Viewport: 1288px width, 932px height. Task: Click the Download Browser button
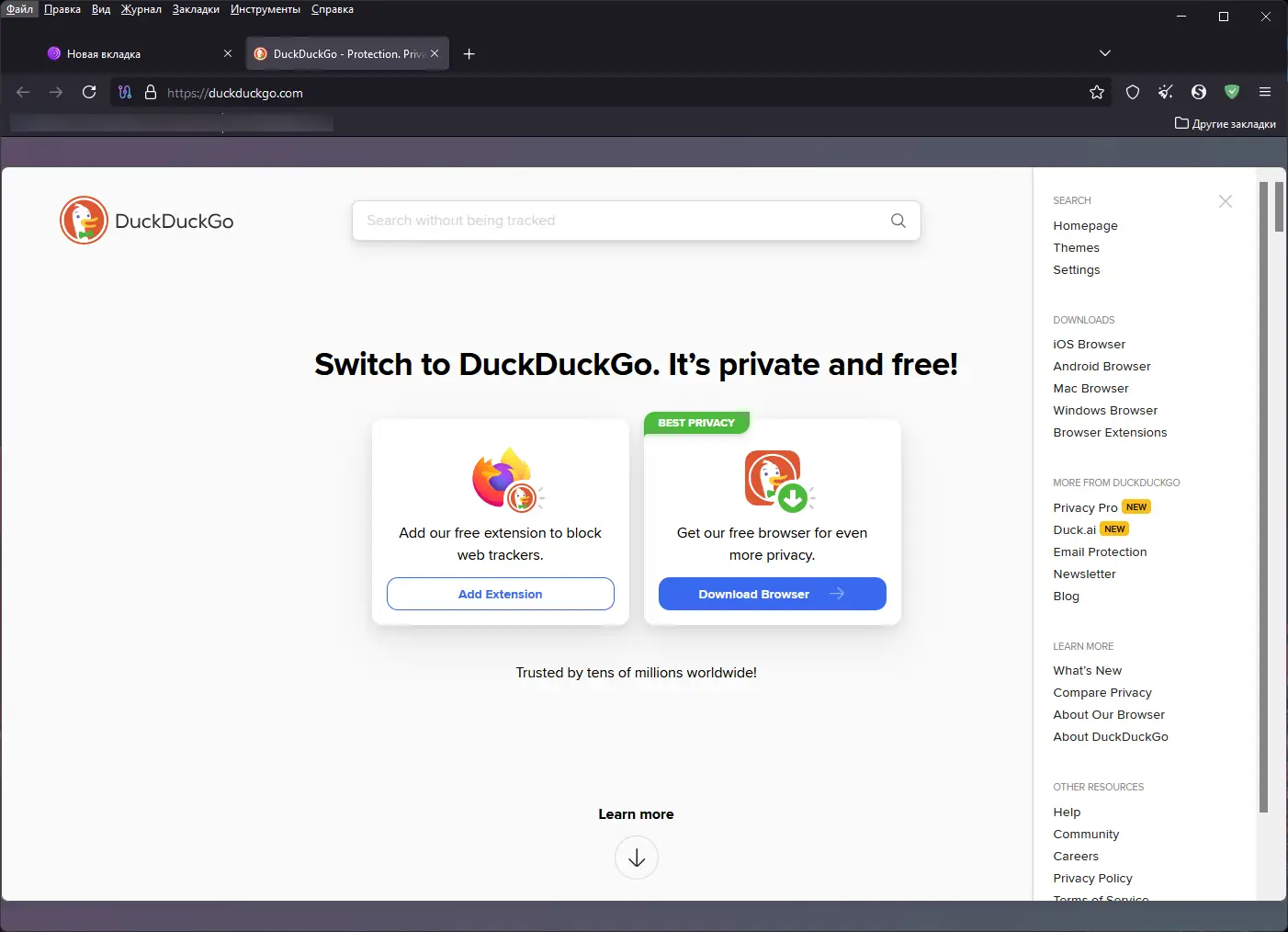pyautogui.click(x=773, y=594)
